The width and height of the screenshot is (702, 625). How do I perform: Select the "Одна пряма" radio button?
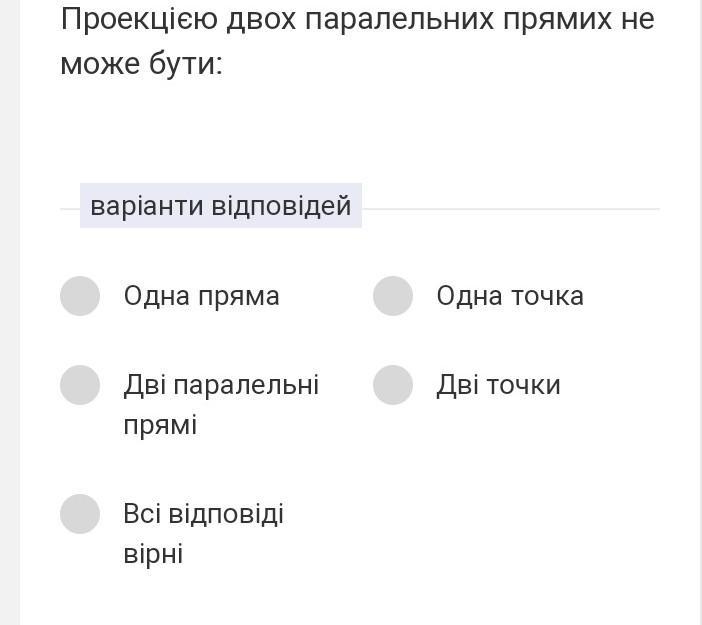[80, 296]
